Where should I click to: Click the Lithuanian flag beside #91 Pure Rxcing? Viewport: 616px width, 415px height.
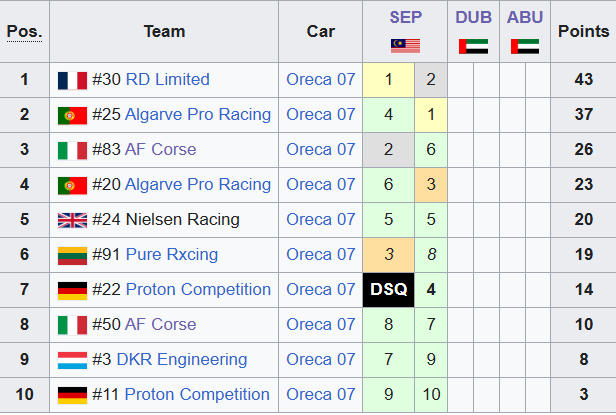72,255
